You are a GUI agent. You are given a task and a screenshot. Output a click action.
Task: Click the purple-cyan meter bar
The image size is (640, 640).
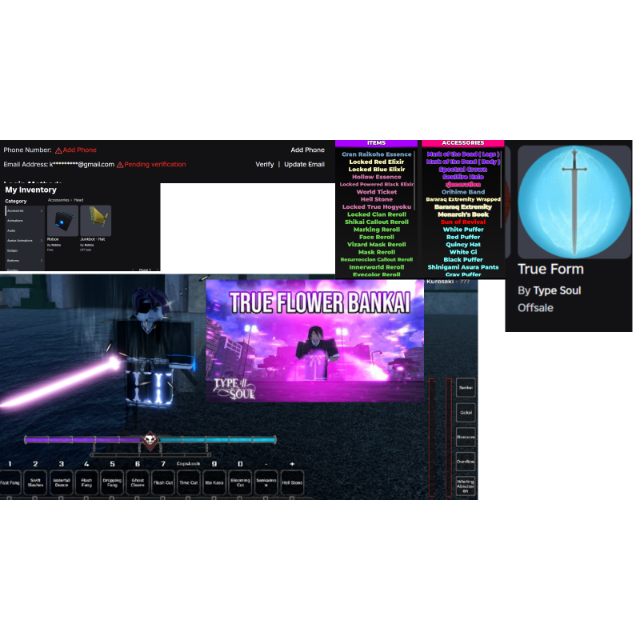click(215, 439)
